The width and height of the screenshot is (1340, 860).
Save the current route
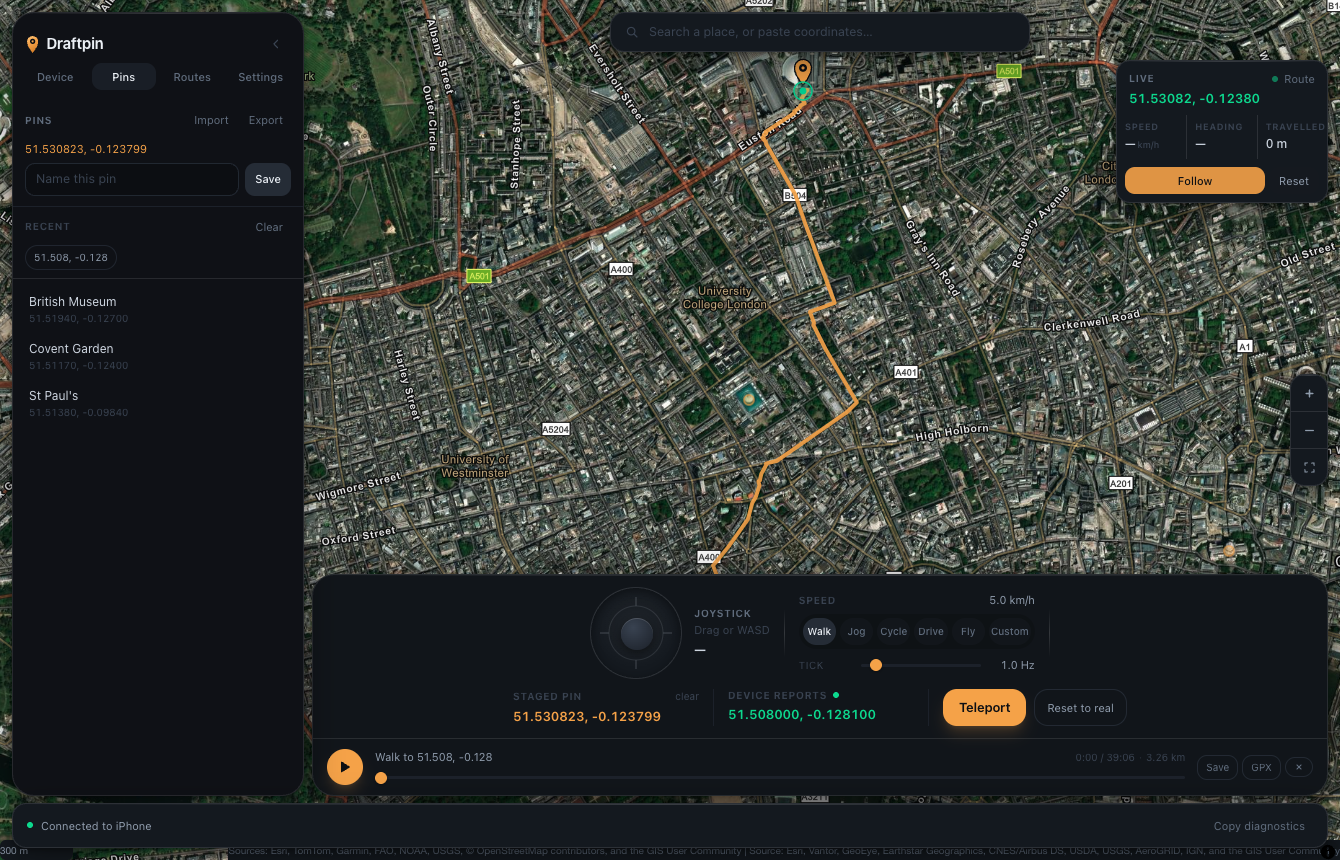click(x=1217, y=767)
